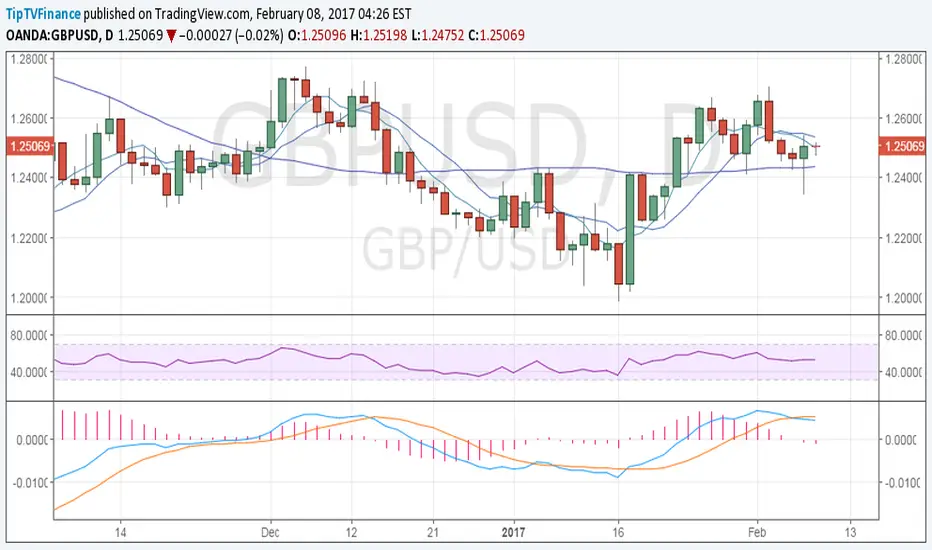Click the MACD 0.0000 level on the right scale
Screen dimensions: 932x550
point(903,440)
